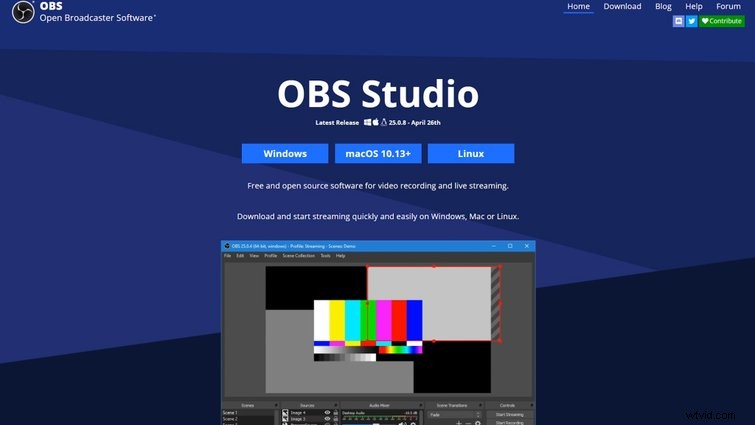Screen dimensions: 755x425
Task: Click the Image 4 source thumbnail icon
Action: coord(285,412)
